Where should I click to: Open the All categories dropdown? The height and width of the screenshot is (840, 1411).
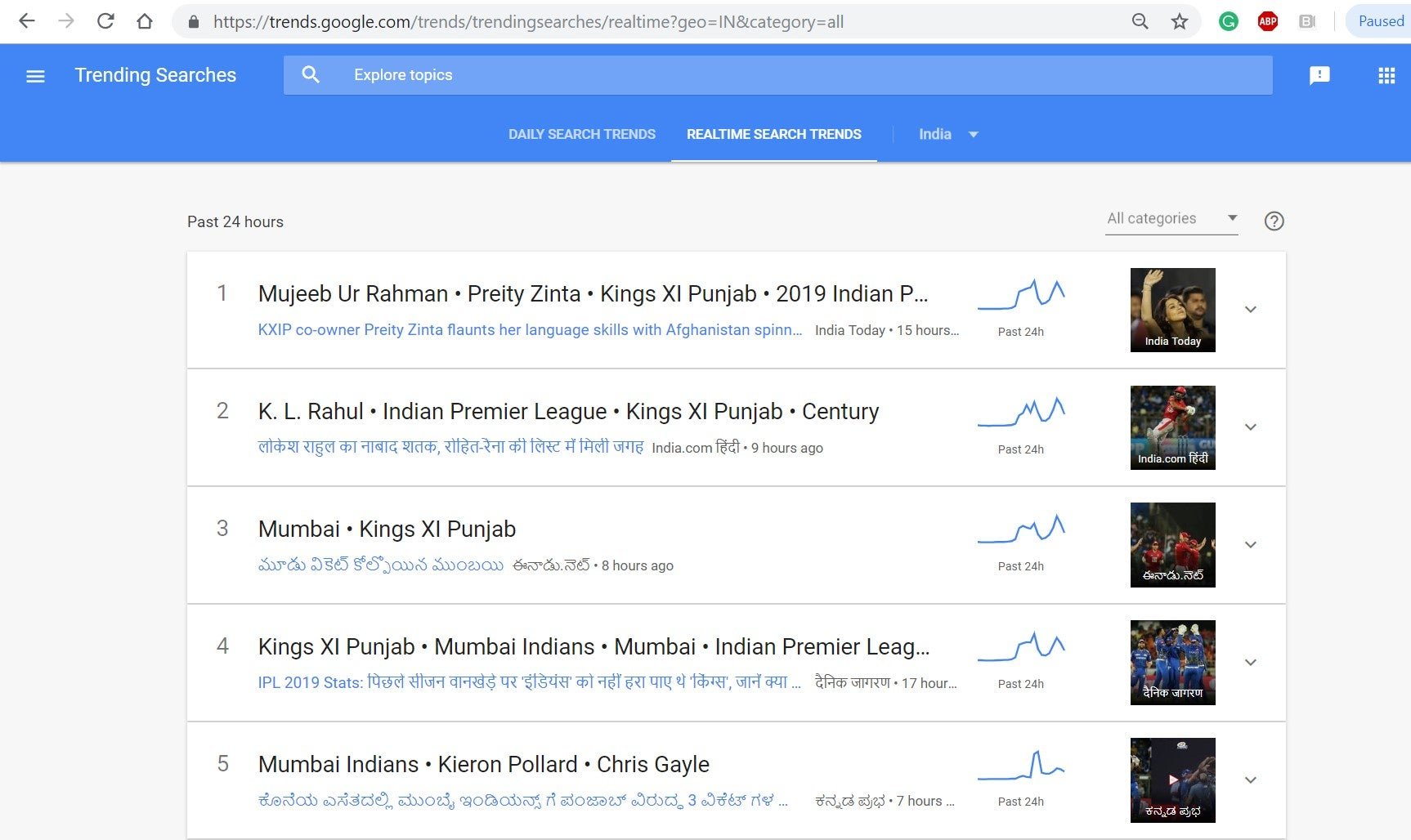click(x=1171, y=218)
